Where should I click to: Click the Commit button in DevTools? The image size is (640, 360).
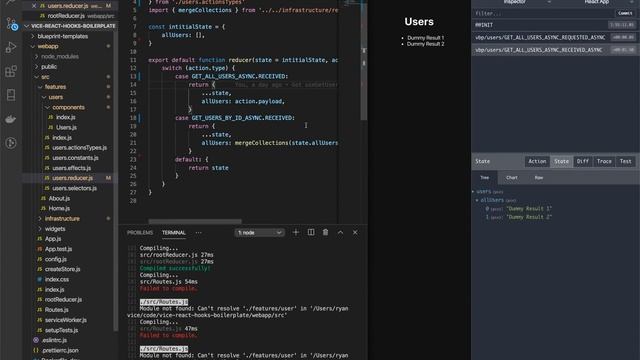[625, 13]
